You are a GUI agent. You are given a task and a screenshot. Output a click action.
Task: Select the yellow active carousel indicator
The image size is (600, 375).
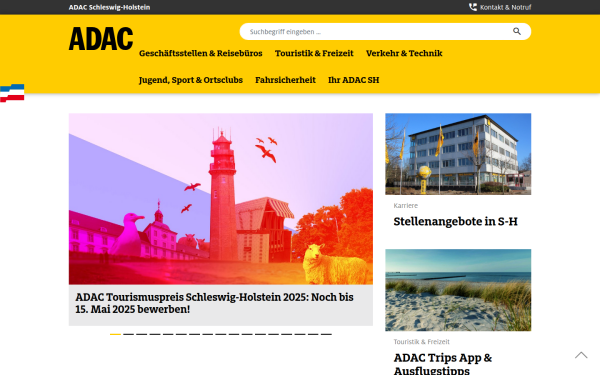click(x=115, y=334)
